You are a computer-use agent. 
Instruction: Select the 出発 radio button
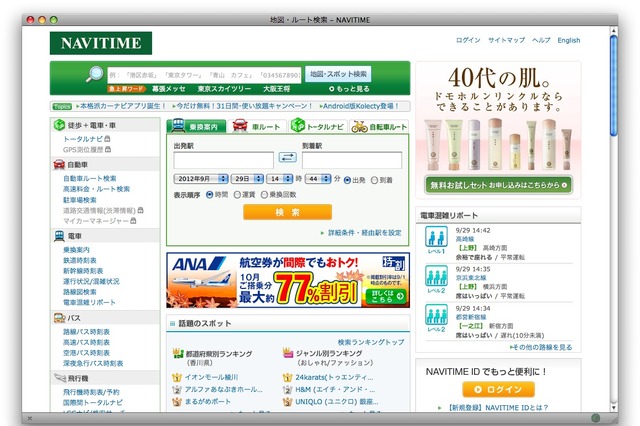347,180
